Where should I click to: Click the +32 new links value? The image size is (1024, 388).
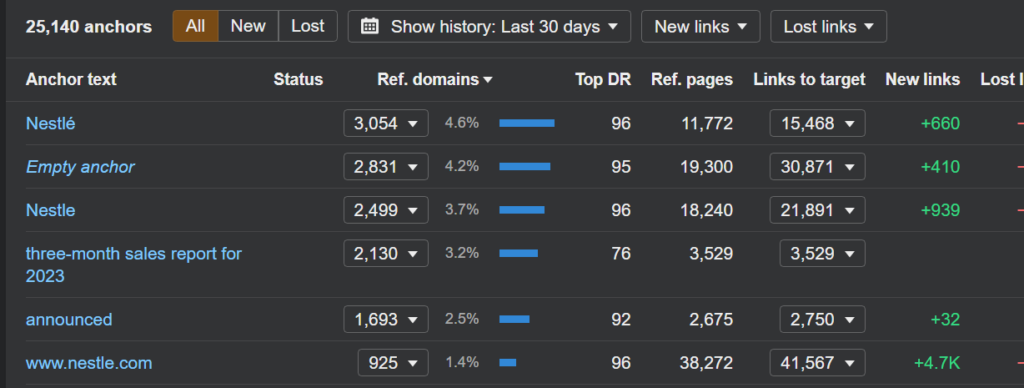[945, 319]
